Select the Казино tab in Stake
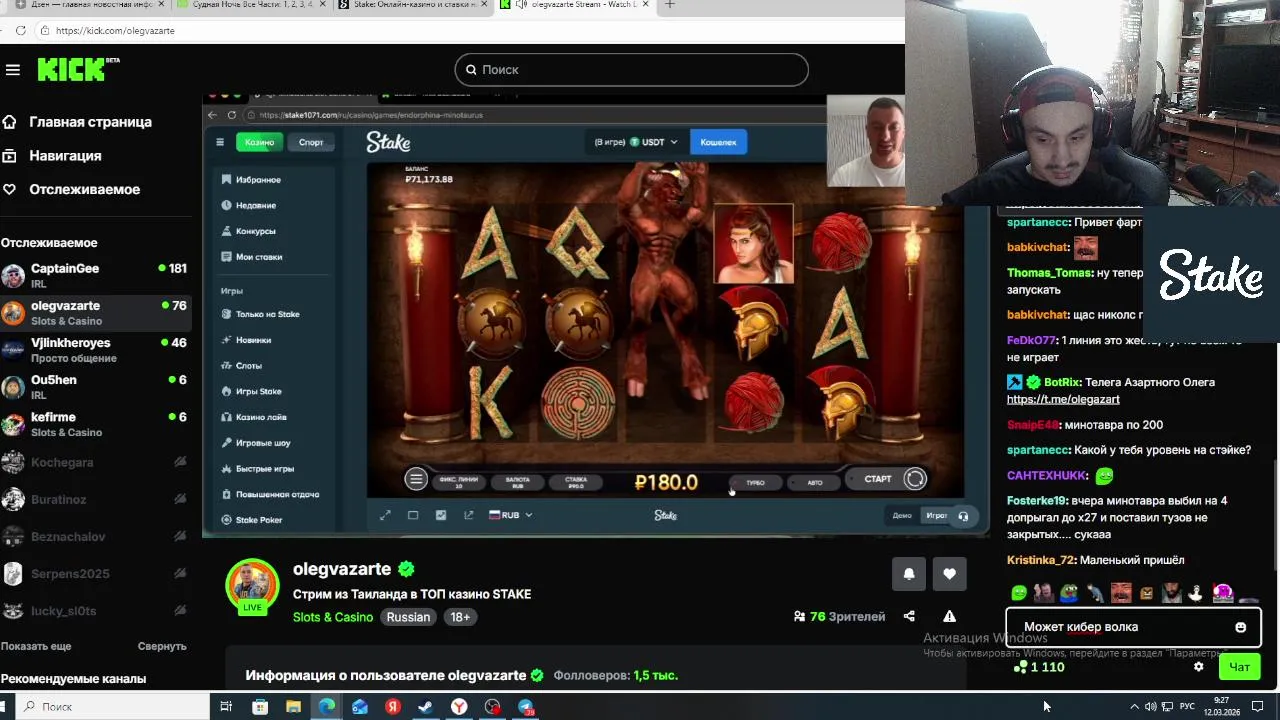This screenshot has width=1280, height=720. tap(260, 142)
